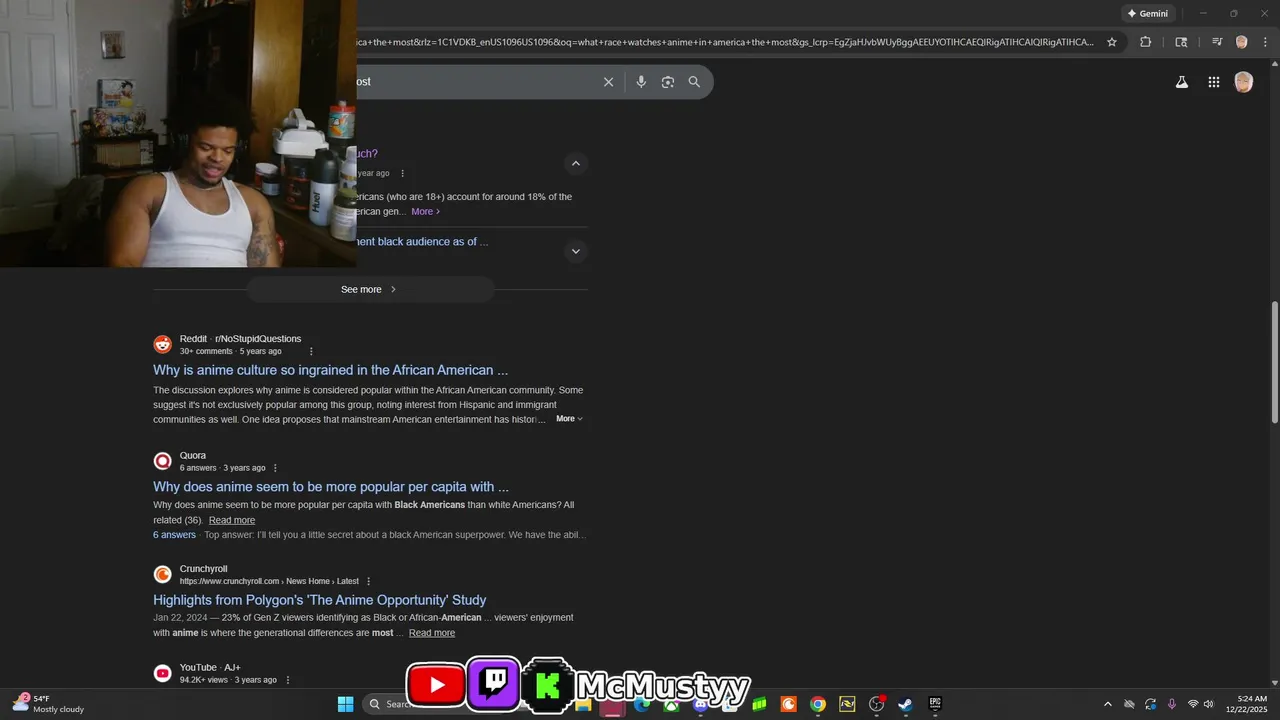Bookmark this page with the star icon
This screenshot has height=720, width=1280.
1112,42
